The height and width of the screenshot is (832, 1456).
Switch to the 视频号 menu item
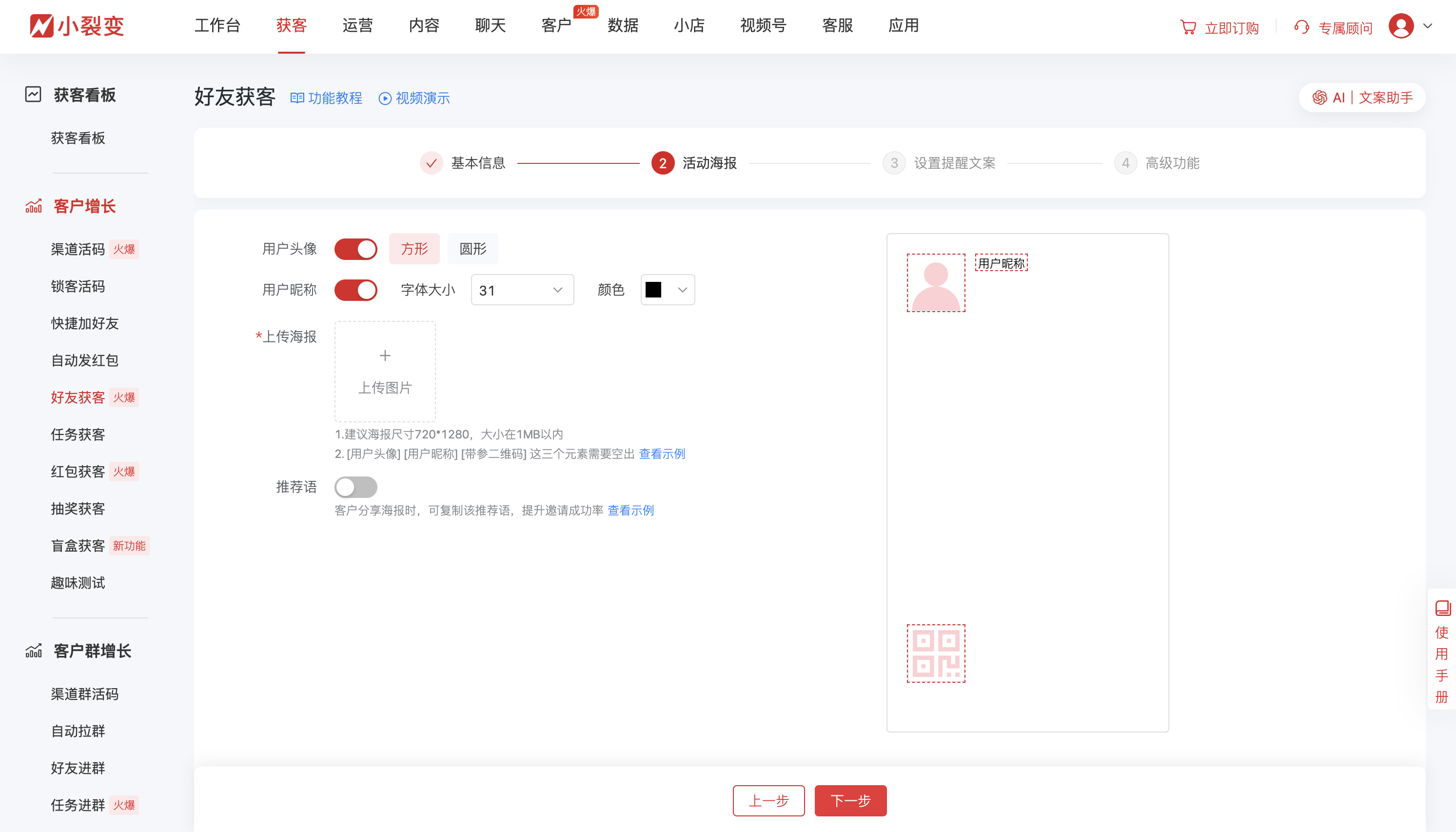pos(762,26)
